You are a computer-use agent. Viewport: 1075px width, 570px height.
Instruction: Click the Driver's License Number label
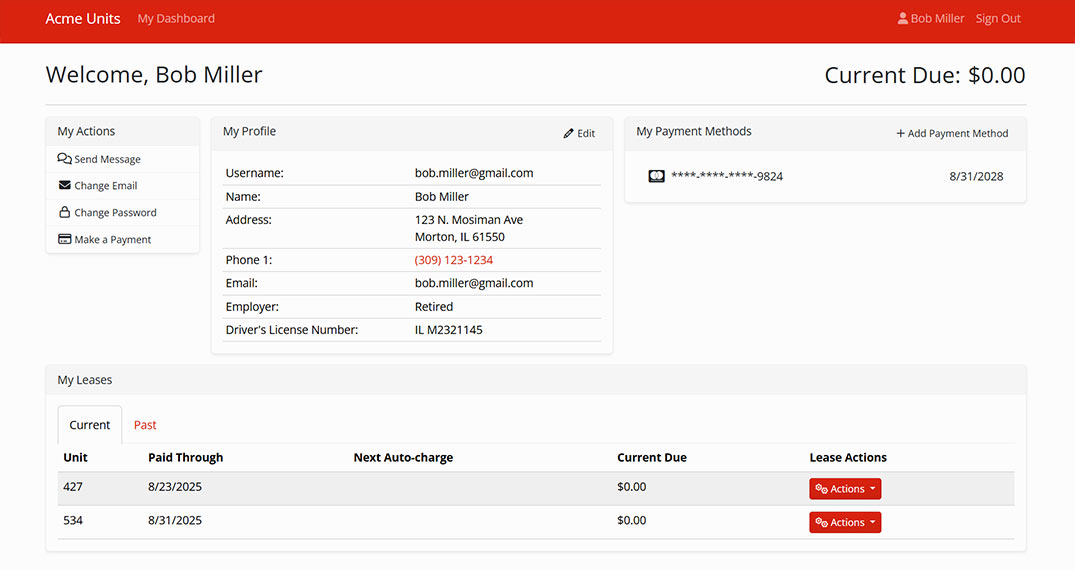click(292, 330)
